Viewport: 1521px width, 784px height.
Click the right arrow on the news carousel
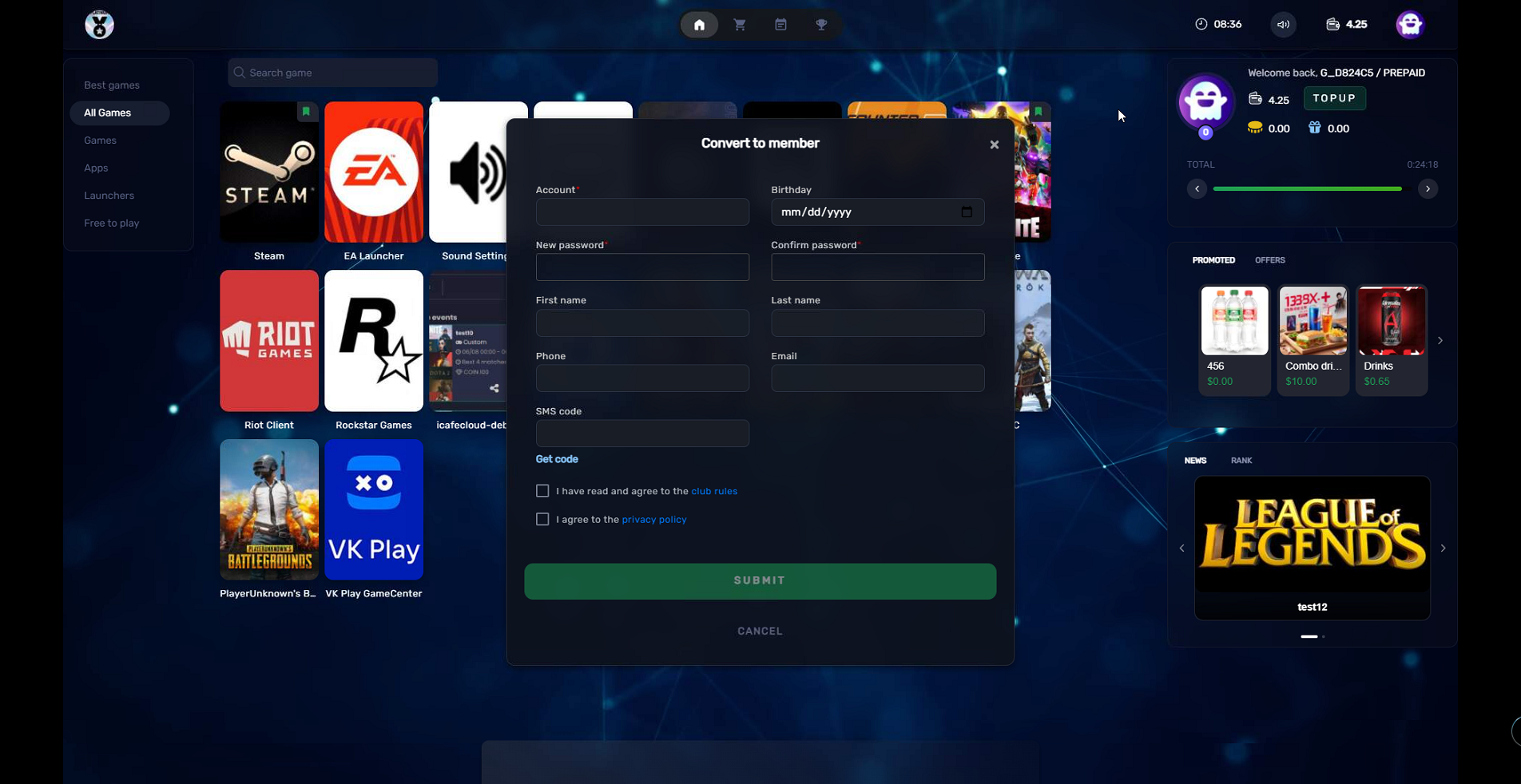coord(1443,548)
